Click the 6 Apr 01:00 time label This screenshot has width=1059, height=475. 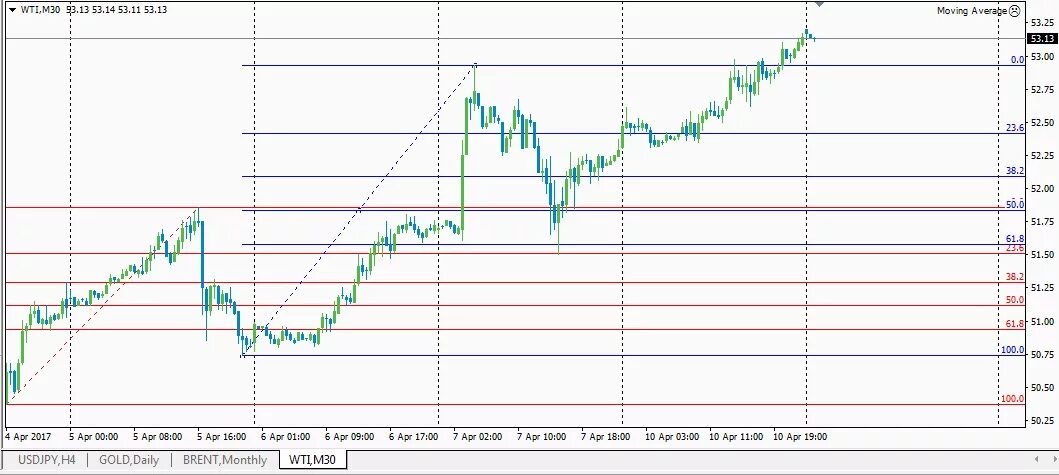click(286, 436)
